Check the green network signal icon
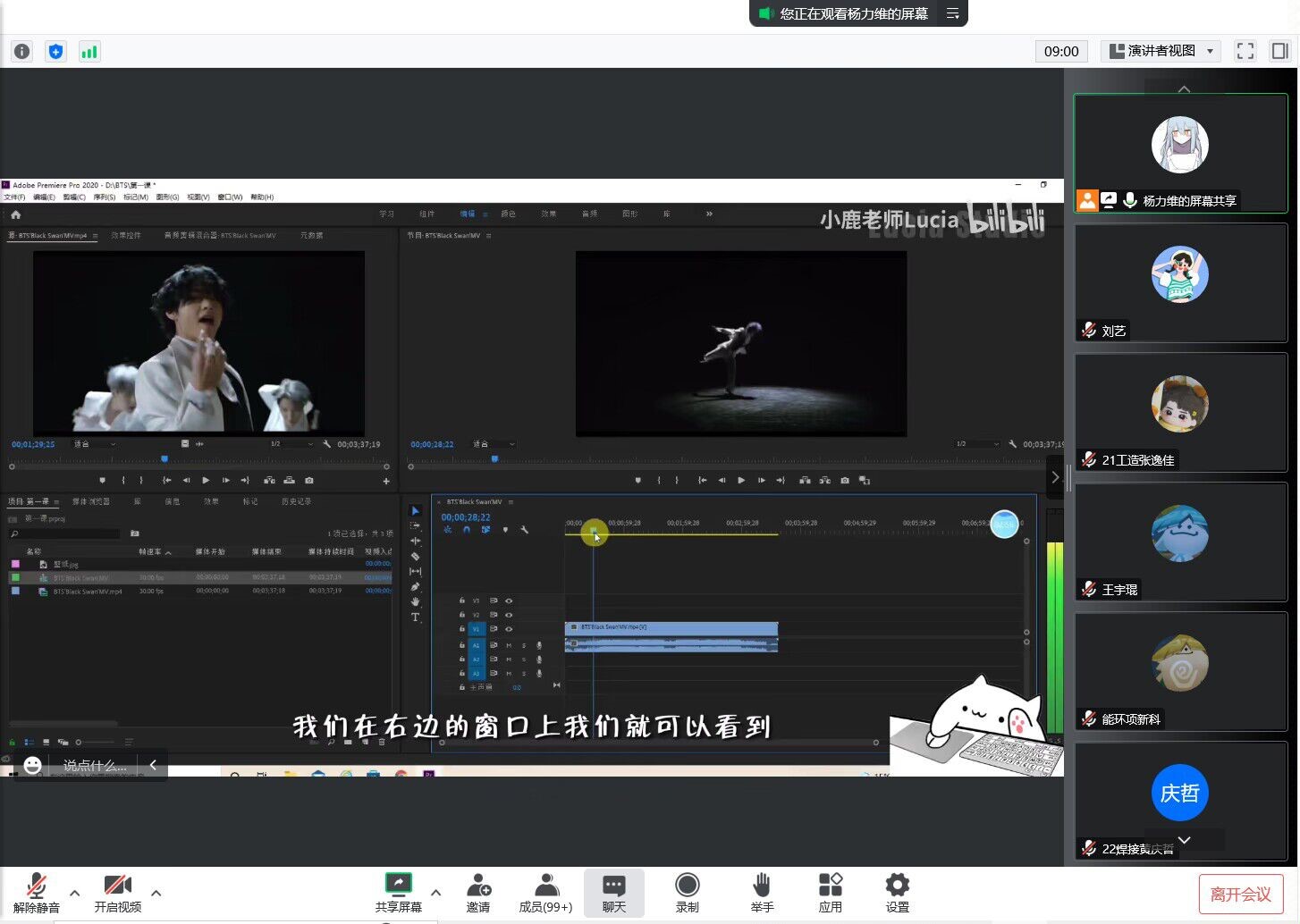The image size is (1300, 924). tap(89, 52)
